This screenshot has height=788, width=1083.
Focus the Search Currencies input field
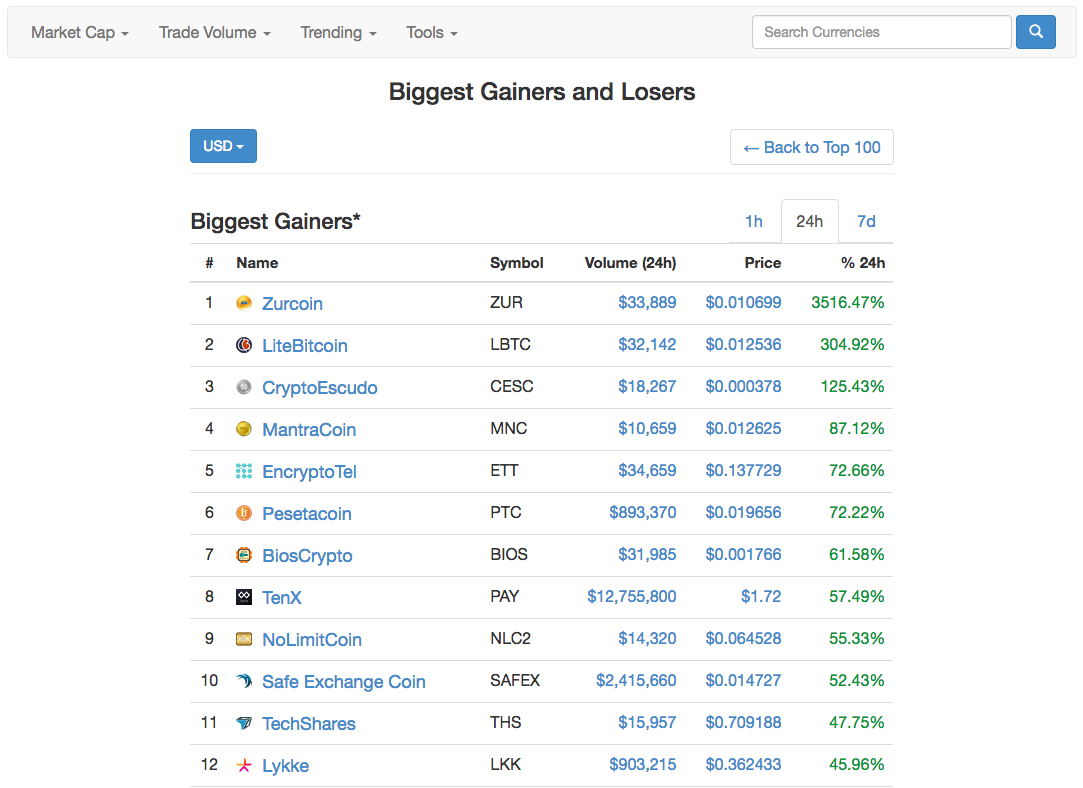click(x=881, y=32)
